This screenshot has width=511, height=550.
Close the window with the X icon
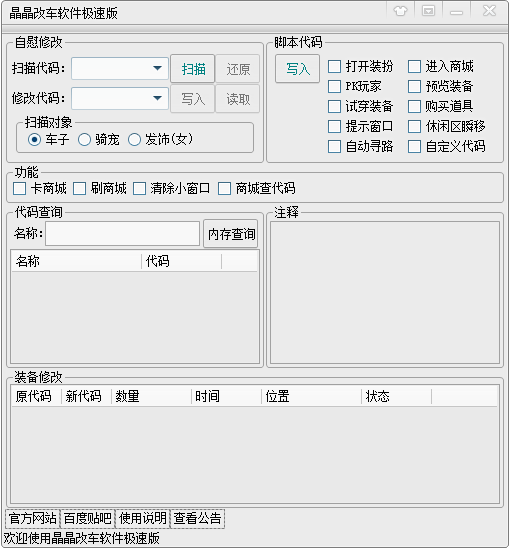click(x=489, y=11)
